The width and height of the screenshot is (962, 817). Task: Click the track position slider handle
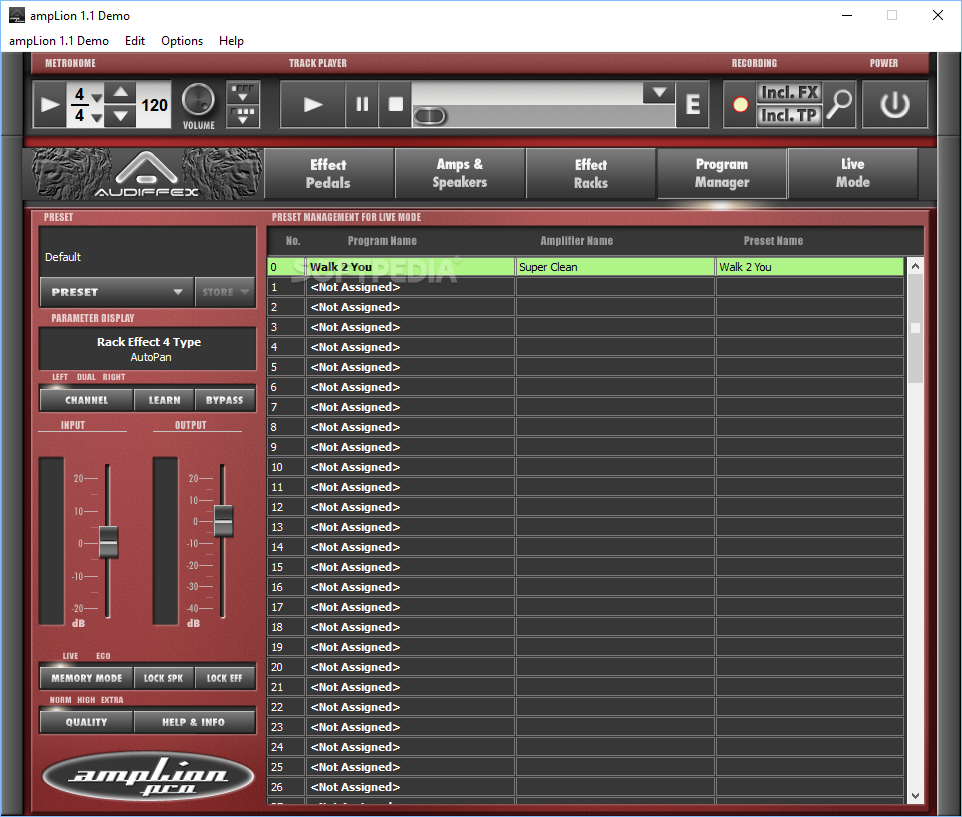coord(430,116)
